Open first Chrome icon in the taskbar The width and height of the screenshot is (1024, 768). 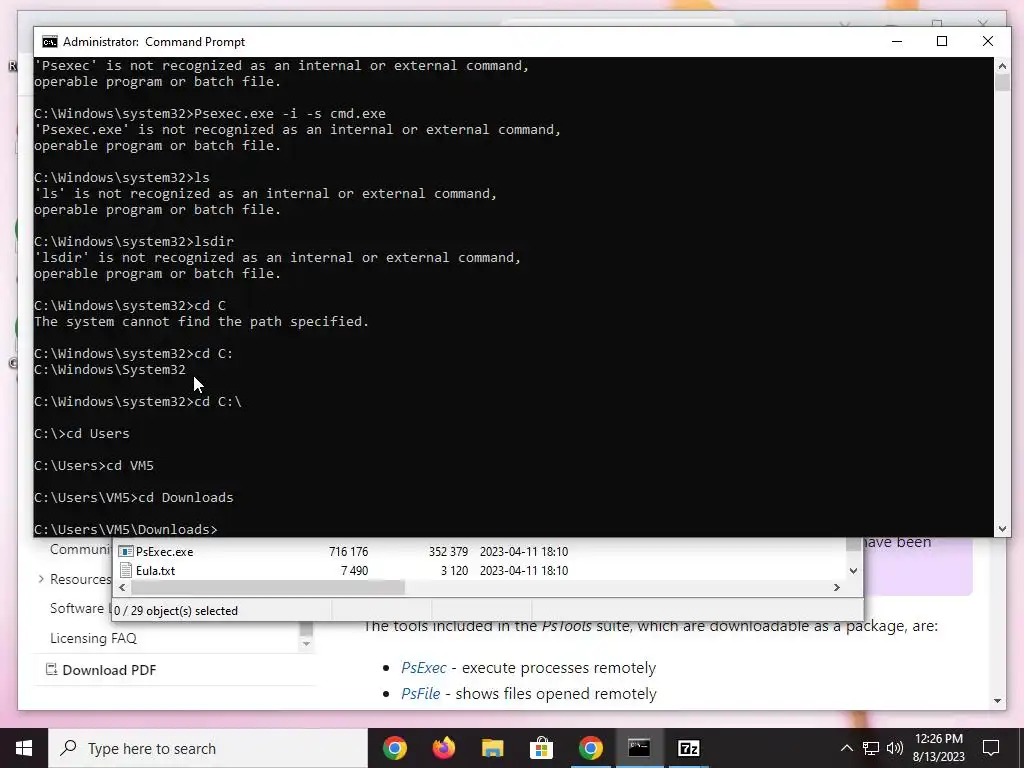[395, 748]
